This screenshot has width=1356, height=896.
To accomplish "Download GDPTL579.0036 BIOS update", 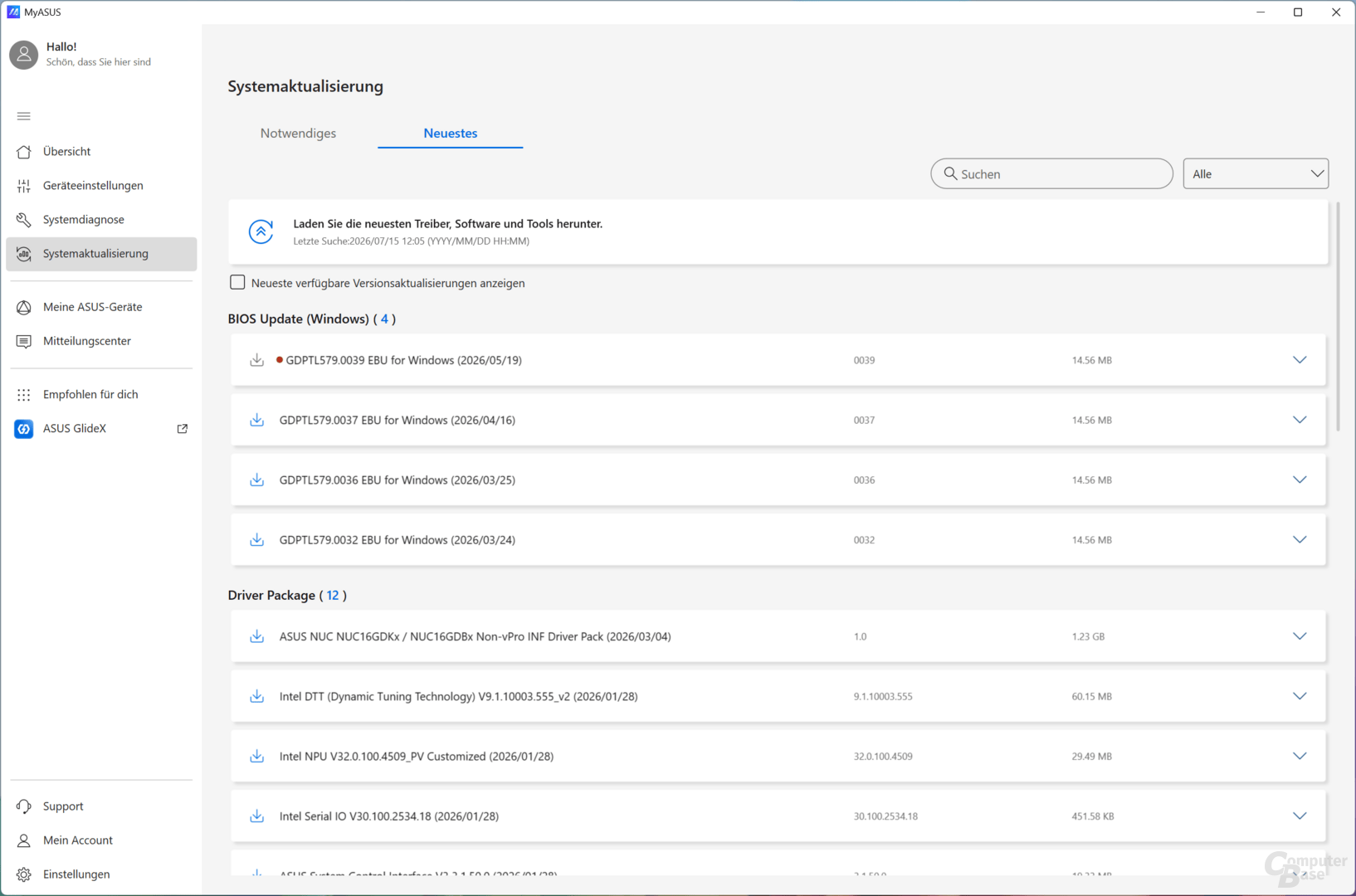I will click(x=256, y=480).
